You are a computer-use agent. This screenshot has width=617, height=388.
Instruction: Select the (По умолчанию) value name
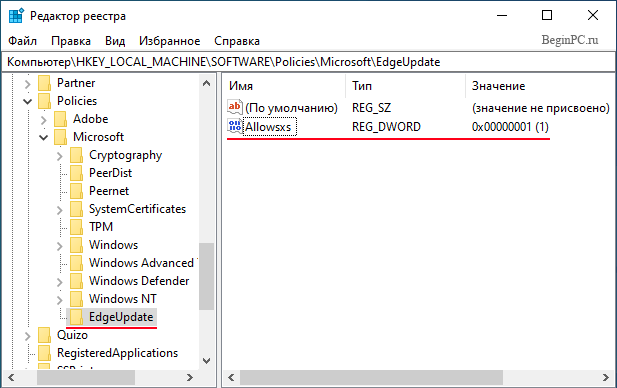coord(291,108)
